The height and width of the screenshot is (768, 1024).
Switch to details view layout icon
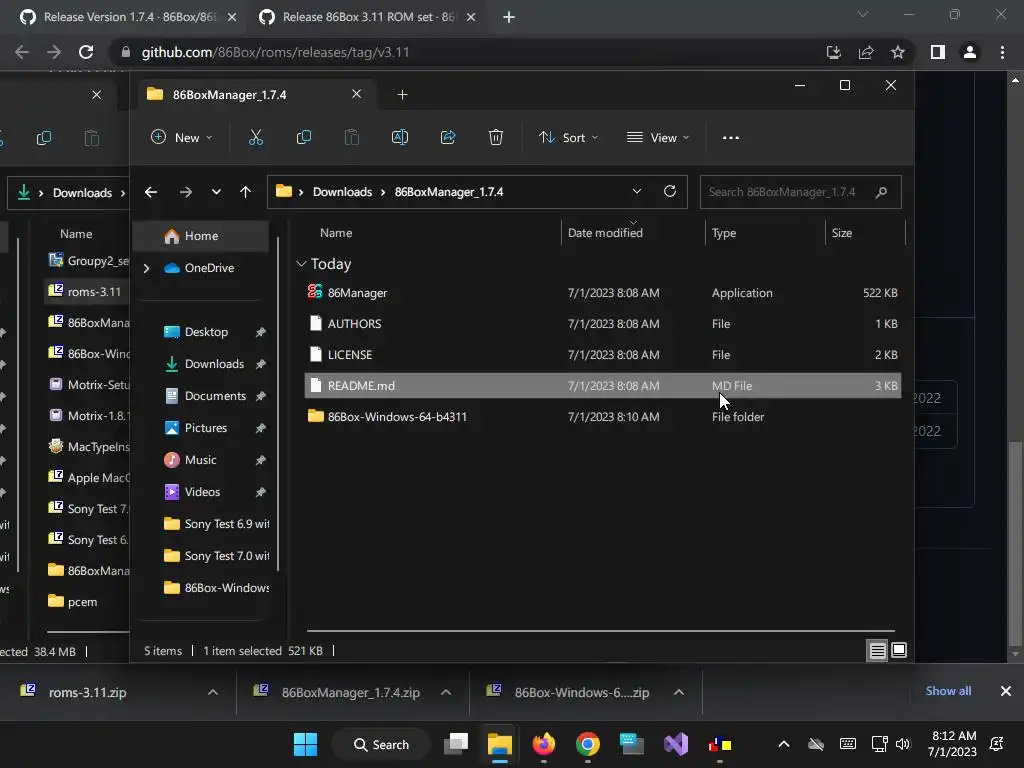click(878, 650)
